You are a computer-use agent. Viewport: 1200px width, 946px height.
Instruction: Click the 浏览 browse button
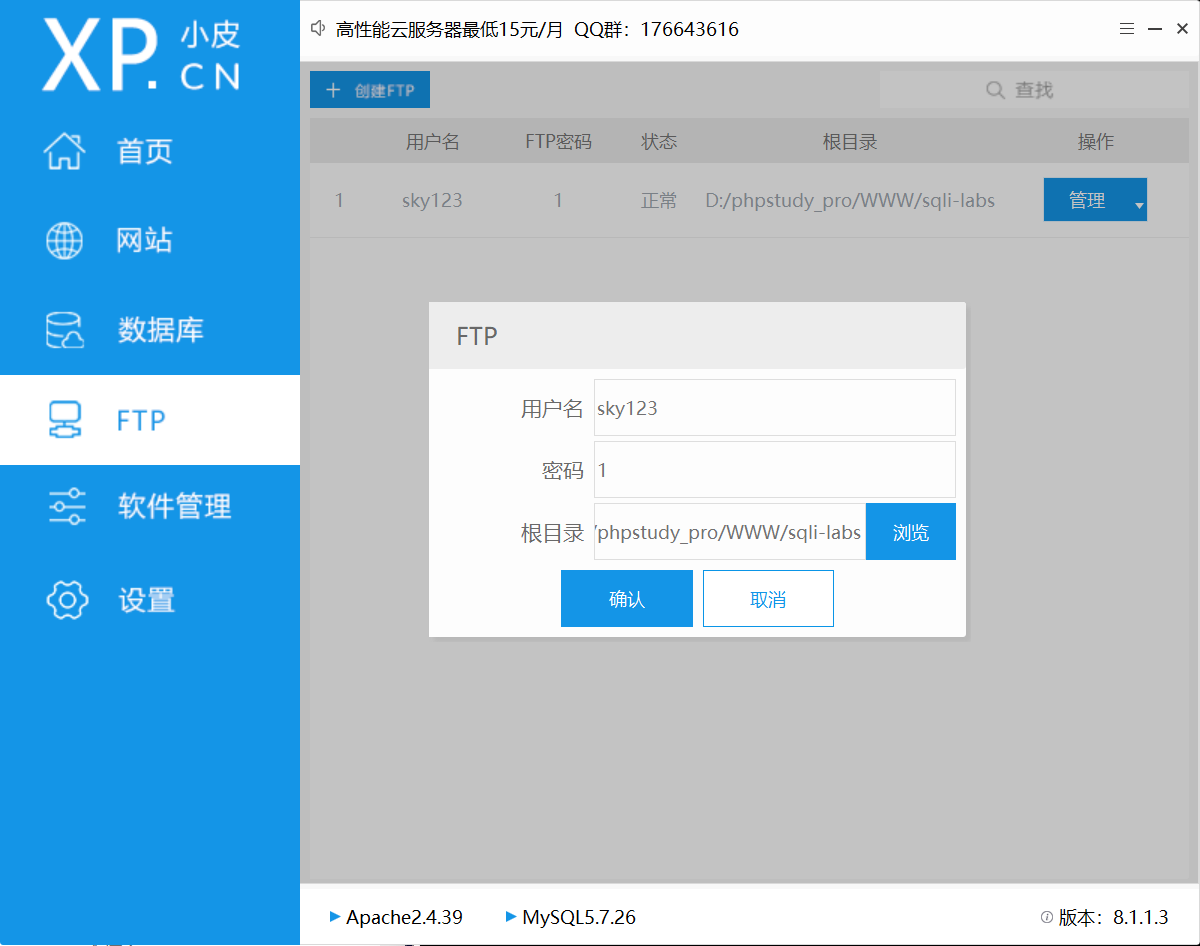point(910,532)
